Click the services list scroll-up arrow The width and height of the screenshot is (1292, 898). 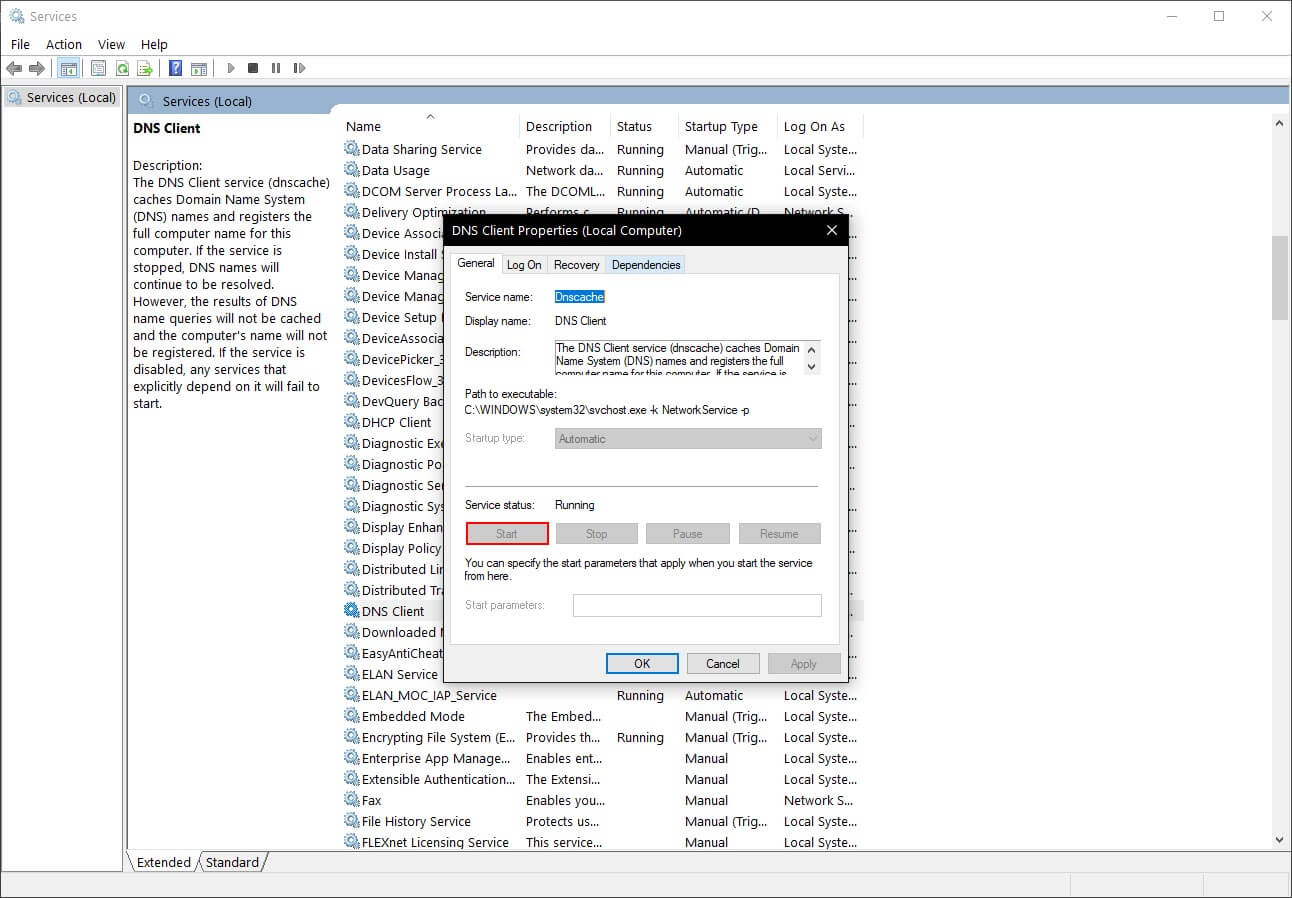click(x=1279, y=123)
